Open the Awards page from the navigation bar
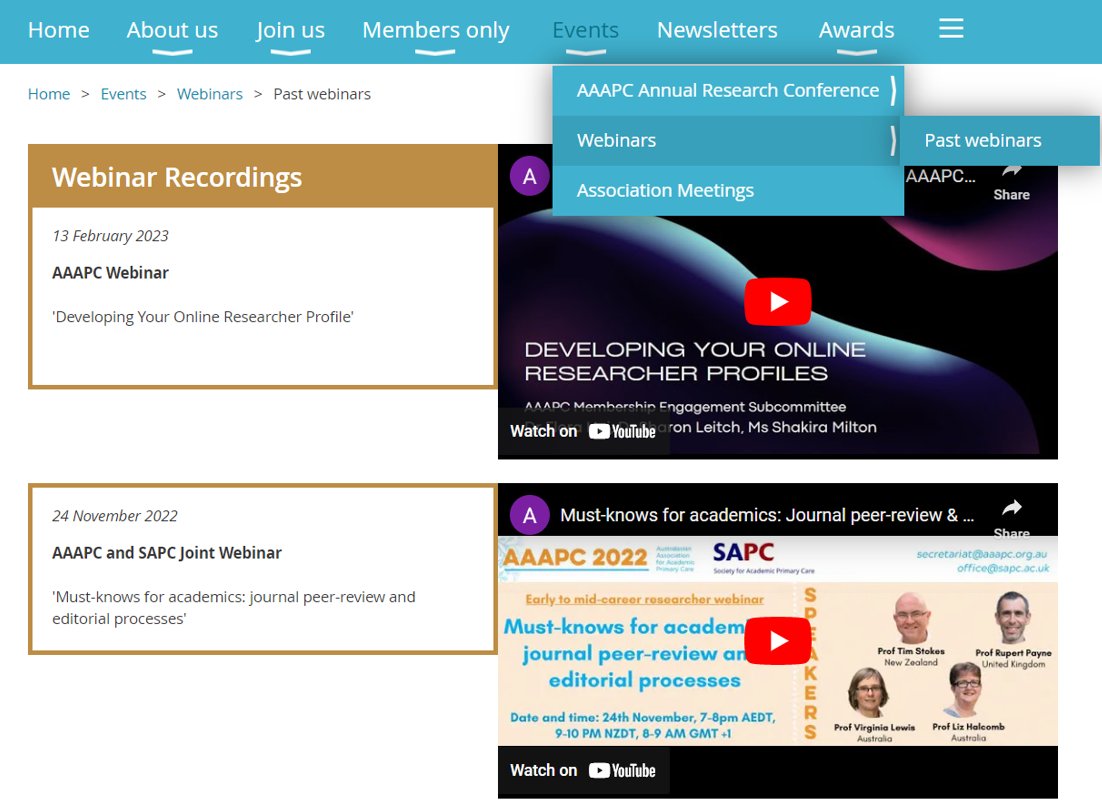Screen dimensions: 1102x811 [855, 29]
